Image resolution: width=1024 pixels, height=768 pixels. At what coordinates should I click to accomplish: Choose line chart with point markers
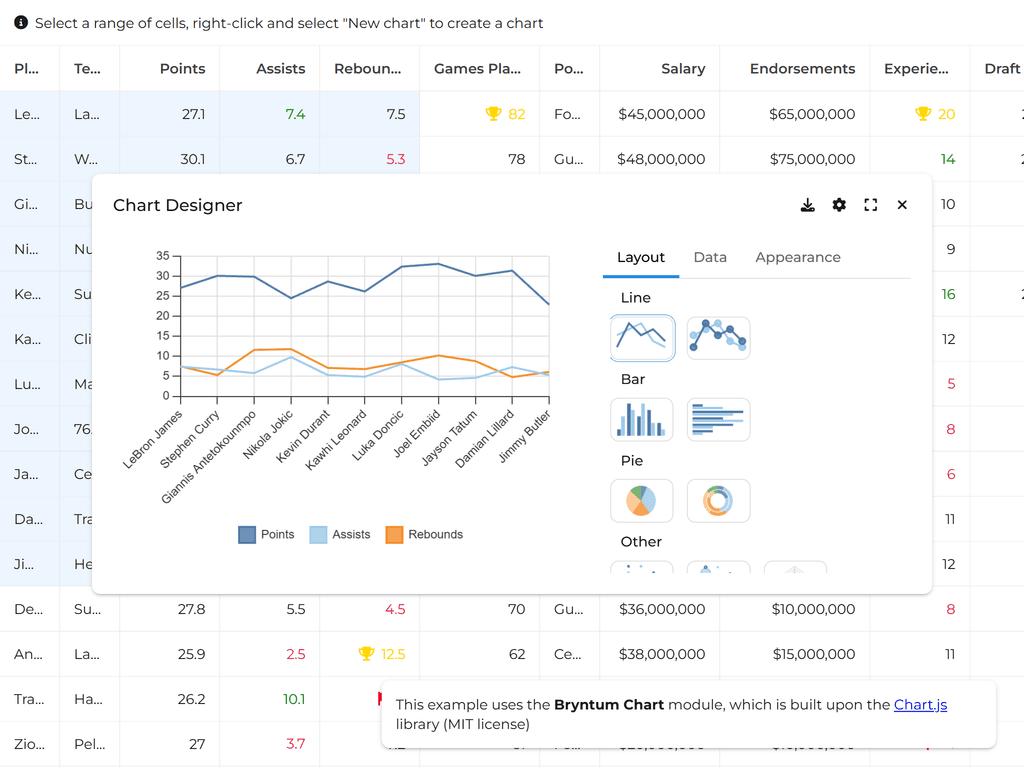pyautogui.click(x=718, y=338)
